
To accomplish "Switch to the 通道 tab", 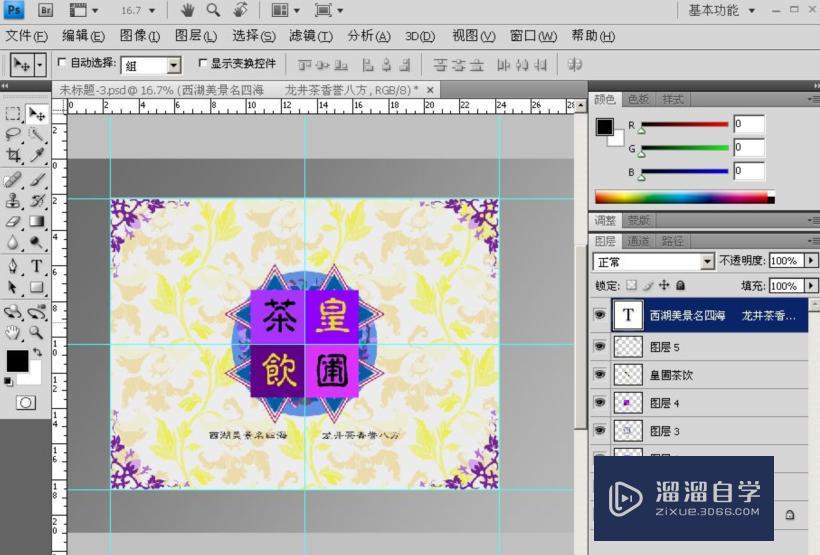I will (637, 241).
